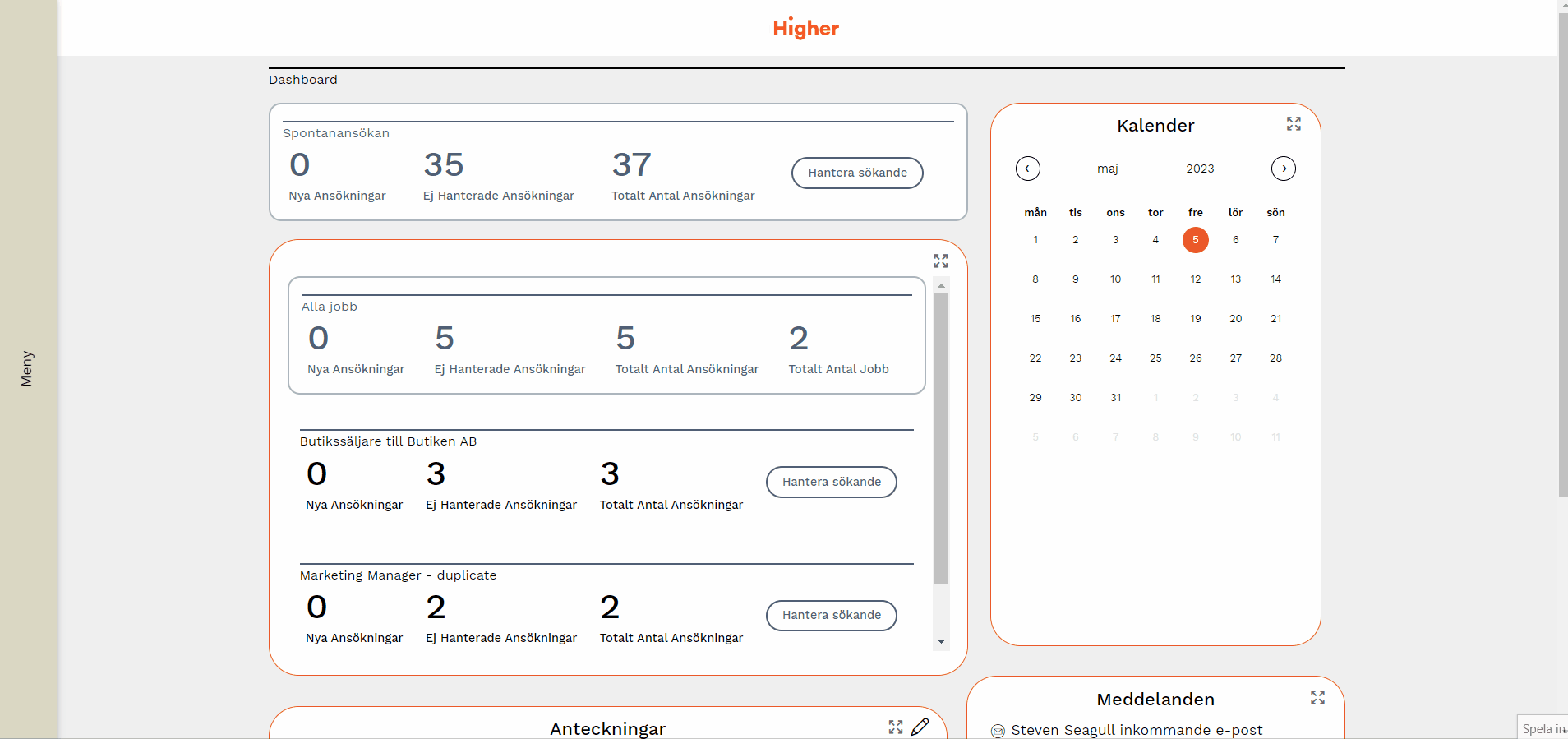Click the envelope icon beside Steven Seagull message

998,731
